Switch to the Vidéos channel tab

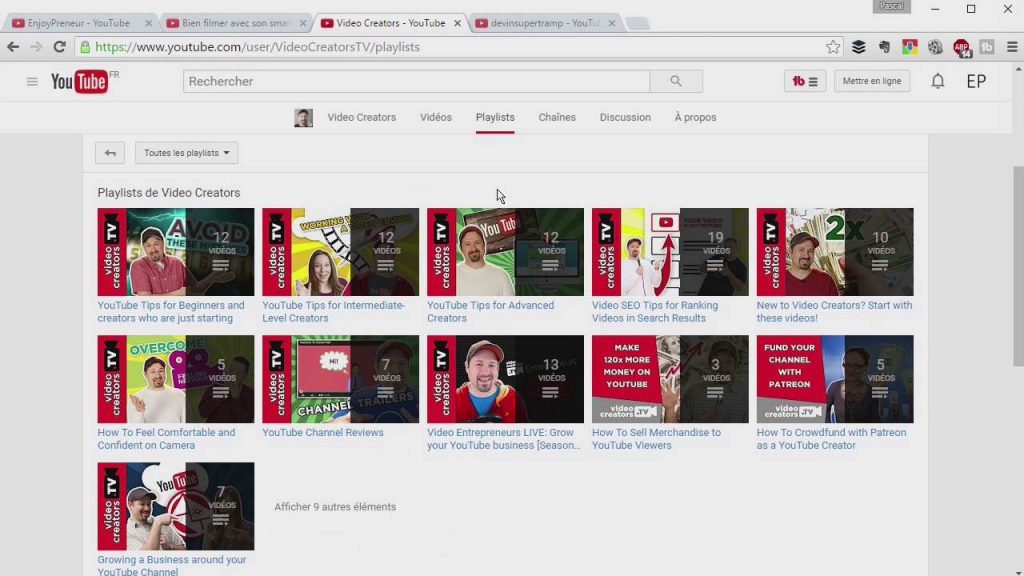click(436, 118)
